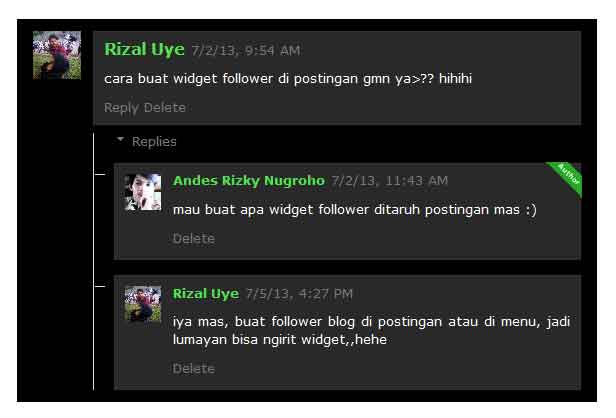
Task: Click Andes Rizky Nugroho's avatar picture
Action: point(143,192)
